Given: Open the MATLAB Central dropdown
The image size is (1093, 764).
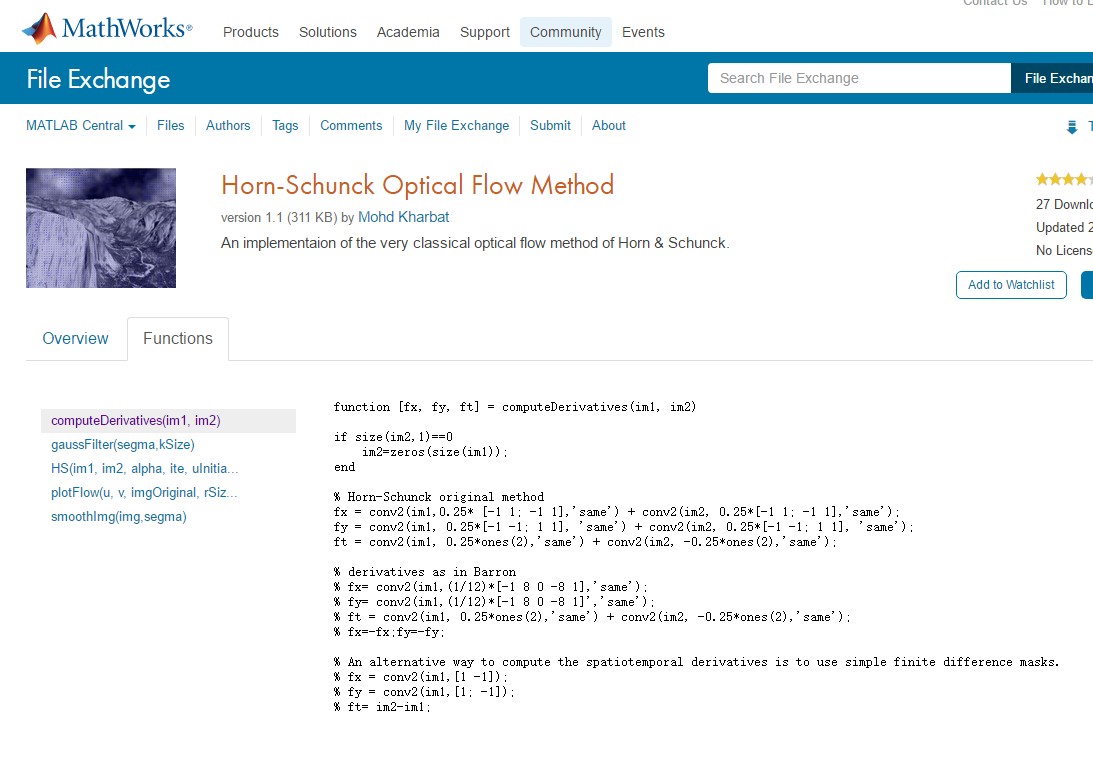Looking at the screenshot, I should tap(81, 125).
